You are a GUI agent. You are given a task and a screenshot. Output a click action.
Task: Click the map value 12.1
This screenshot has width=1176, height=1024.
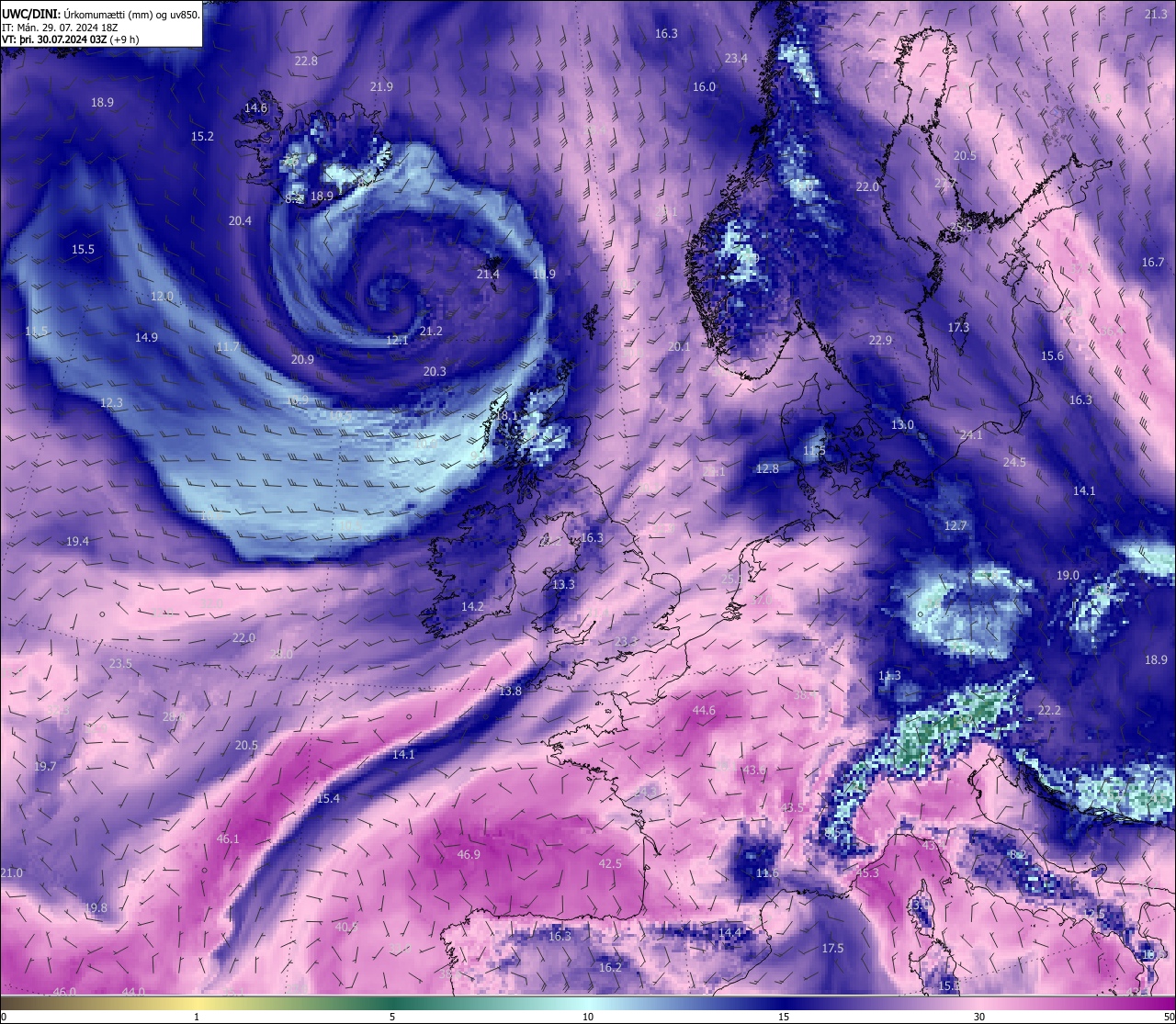point(396,341)
